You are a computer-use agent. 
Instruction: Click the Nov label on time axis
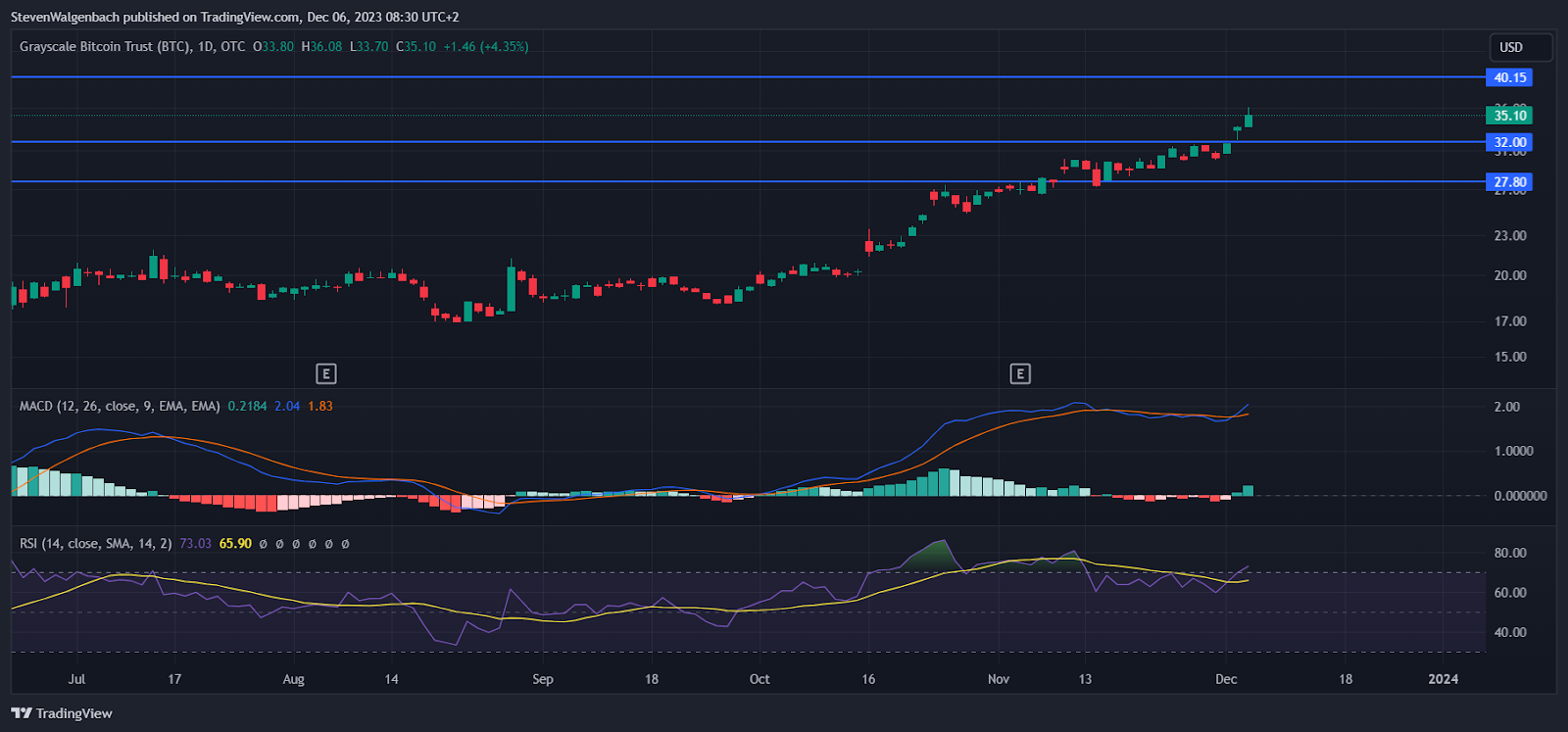coord(999,679)
